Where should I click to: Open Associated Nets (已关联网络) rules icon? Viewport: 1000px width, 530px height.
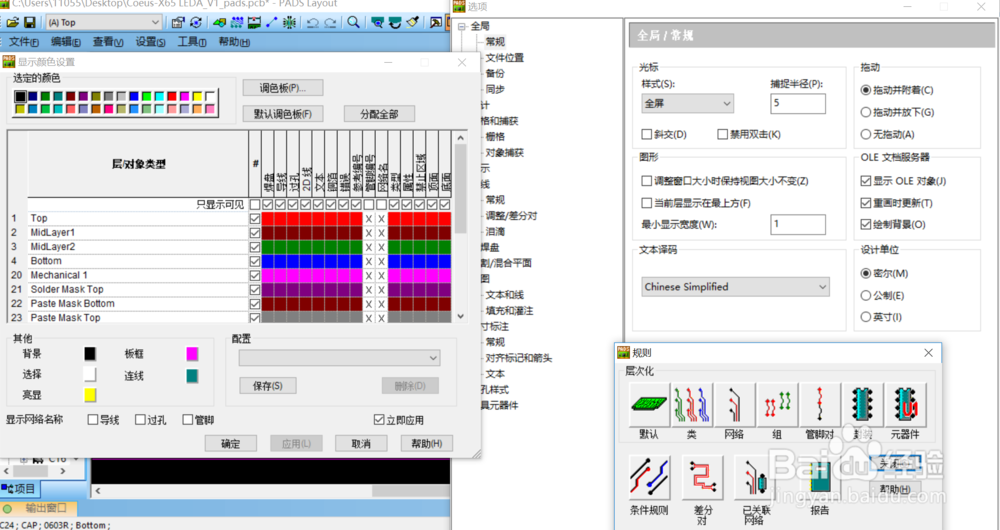[755, 477]
